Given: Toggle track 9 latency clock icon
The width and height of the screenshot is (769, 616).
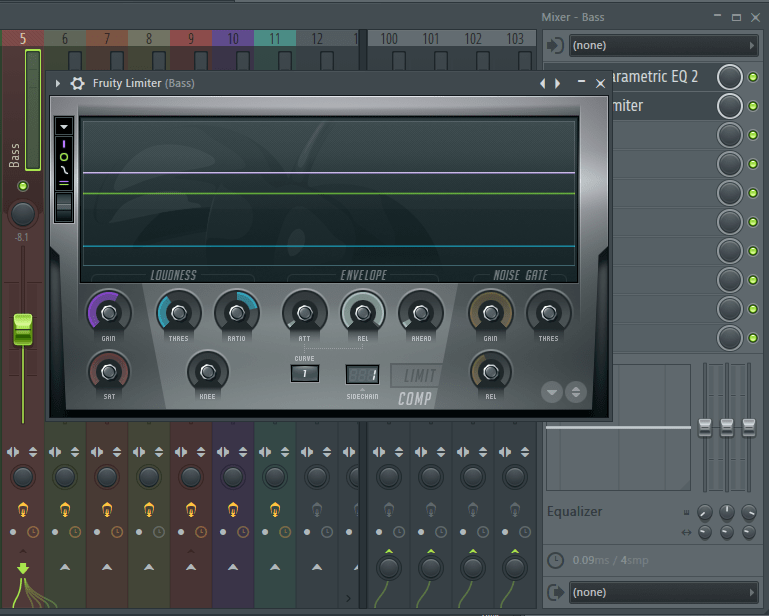Looking at the screenshot, I should (201, 532).
